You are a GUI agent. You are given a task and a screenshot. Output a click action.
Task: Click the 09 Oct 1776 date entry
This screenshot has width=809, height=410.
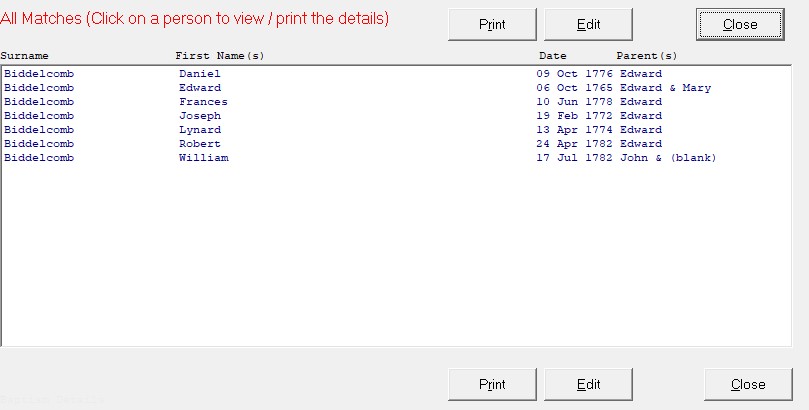click(x=575, y=74)
